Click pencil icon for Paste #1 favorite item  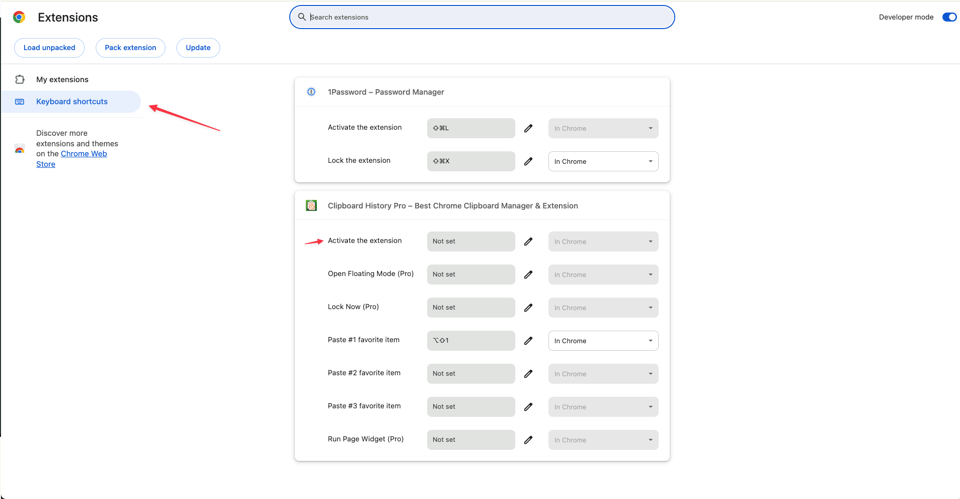[528, 341]
